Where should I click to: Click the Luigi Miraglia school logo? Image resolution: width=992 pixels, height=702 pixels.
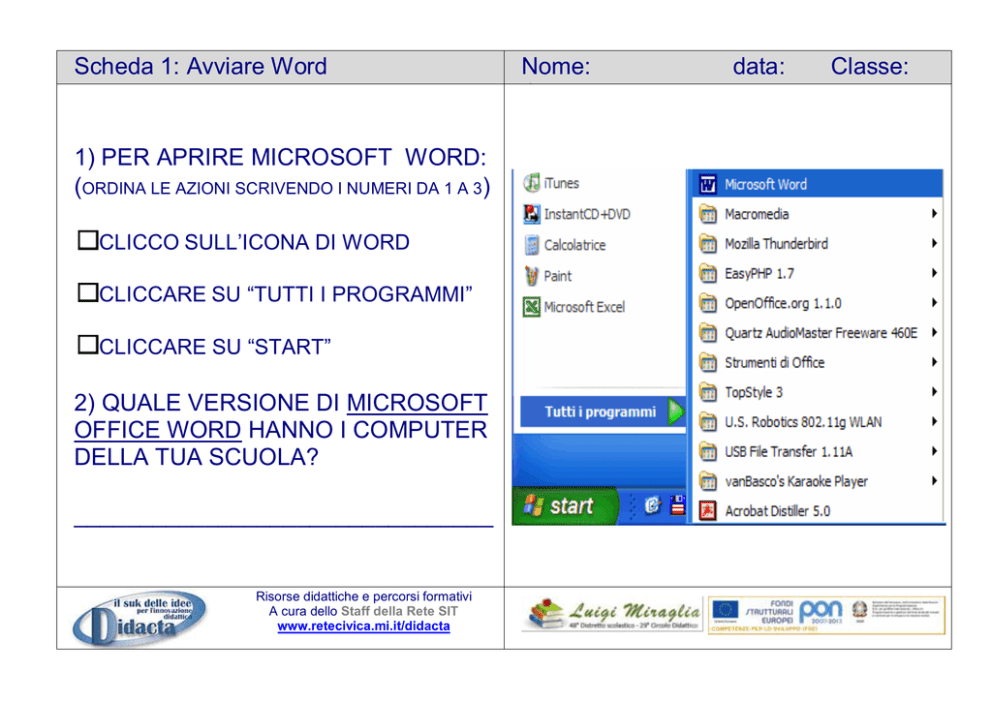(x=612, y=615)
